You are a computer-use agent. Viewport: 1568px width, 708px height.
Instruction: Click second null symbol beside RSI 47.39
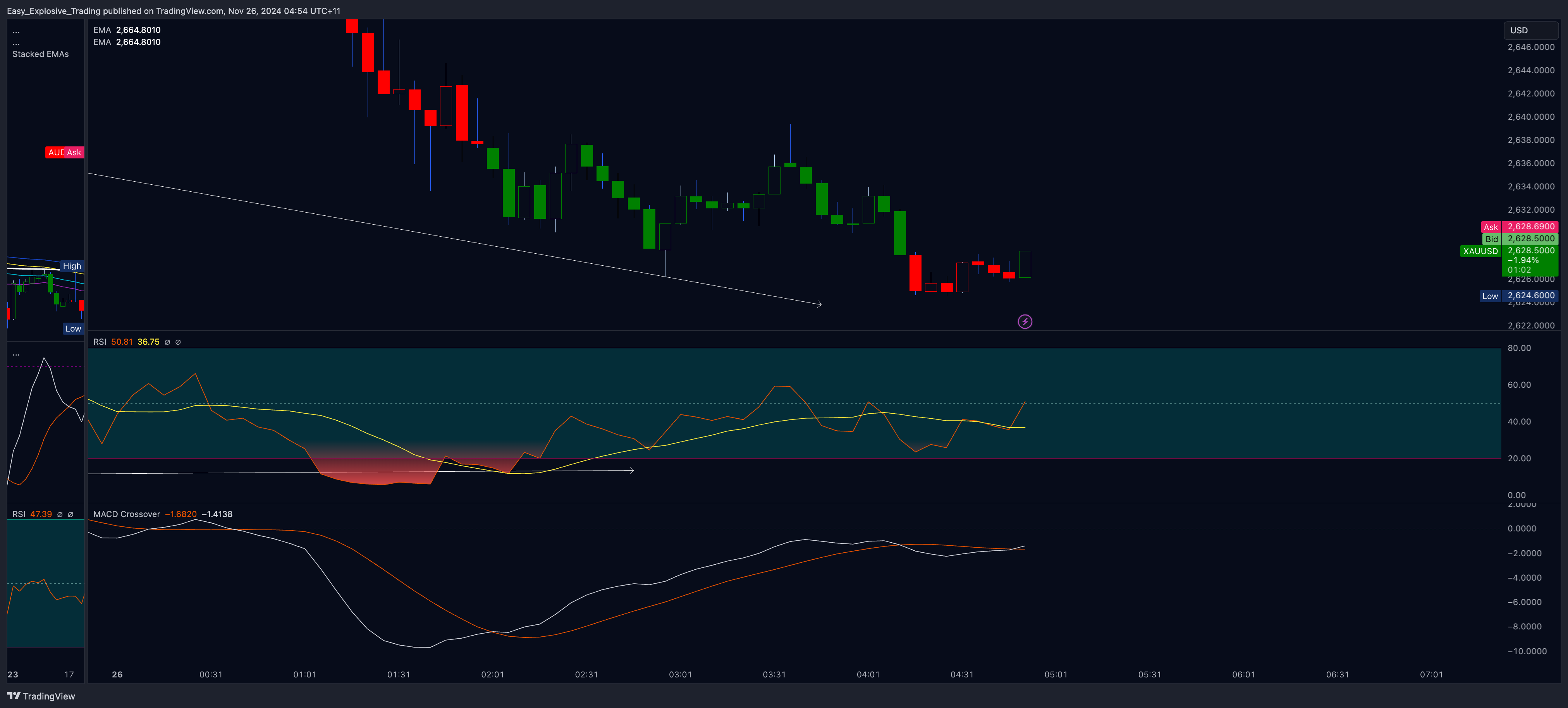click(70, 514)
